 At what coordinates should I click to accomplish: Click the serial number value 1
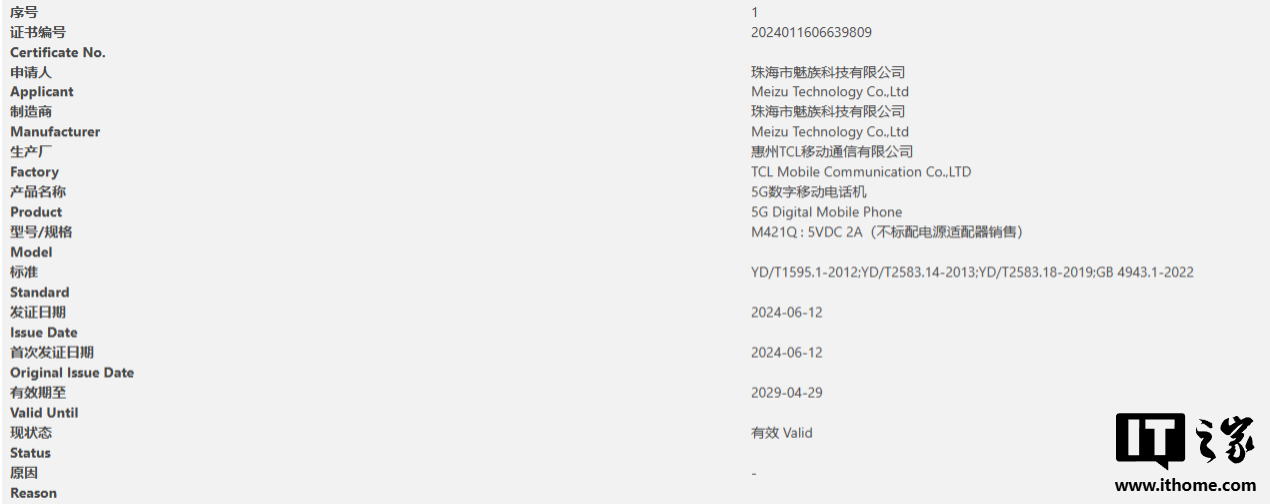coord(755,12)
